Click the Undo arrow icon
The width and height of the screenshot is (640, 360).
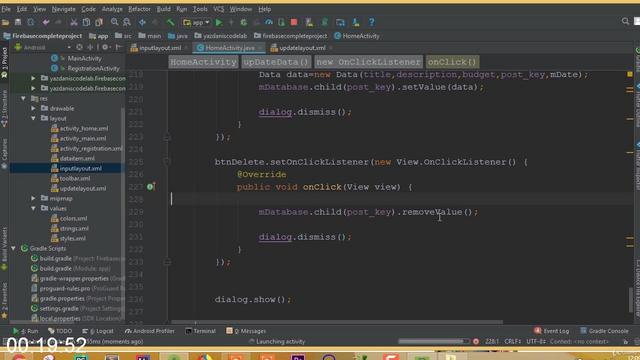46,22
